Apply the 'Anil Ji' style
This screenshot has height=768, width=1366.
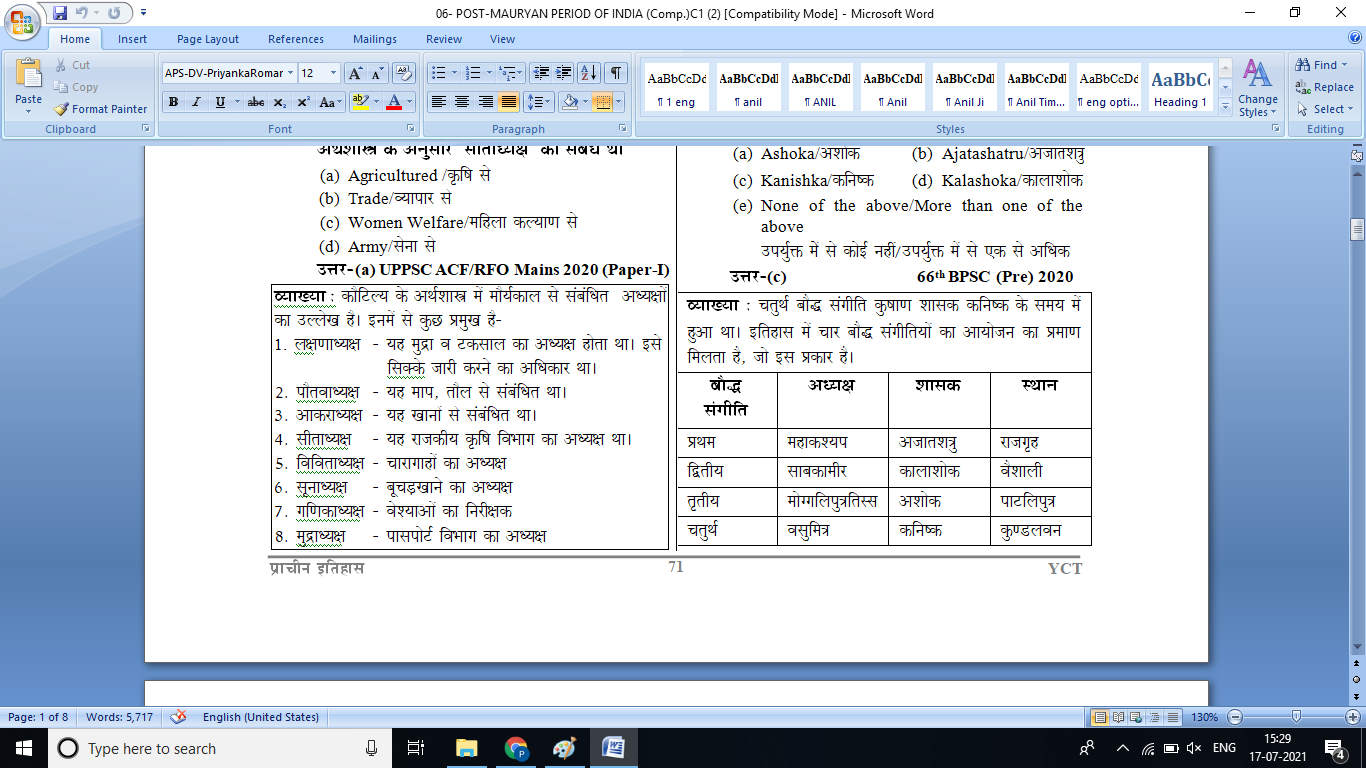pyautogui.click(x=965, y=88)
